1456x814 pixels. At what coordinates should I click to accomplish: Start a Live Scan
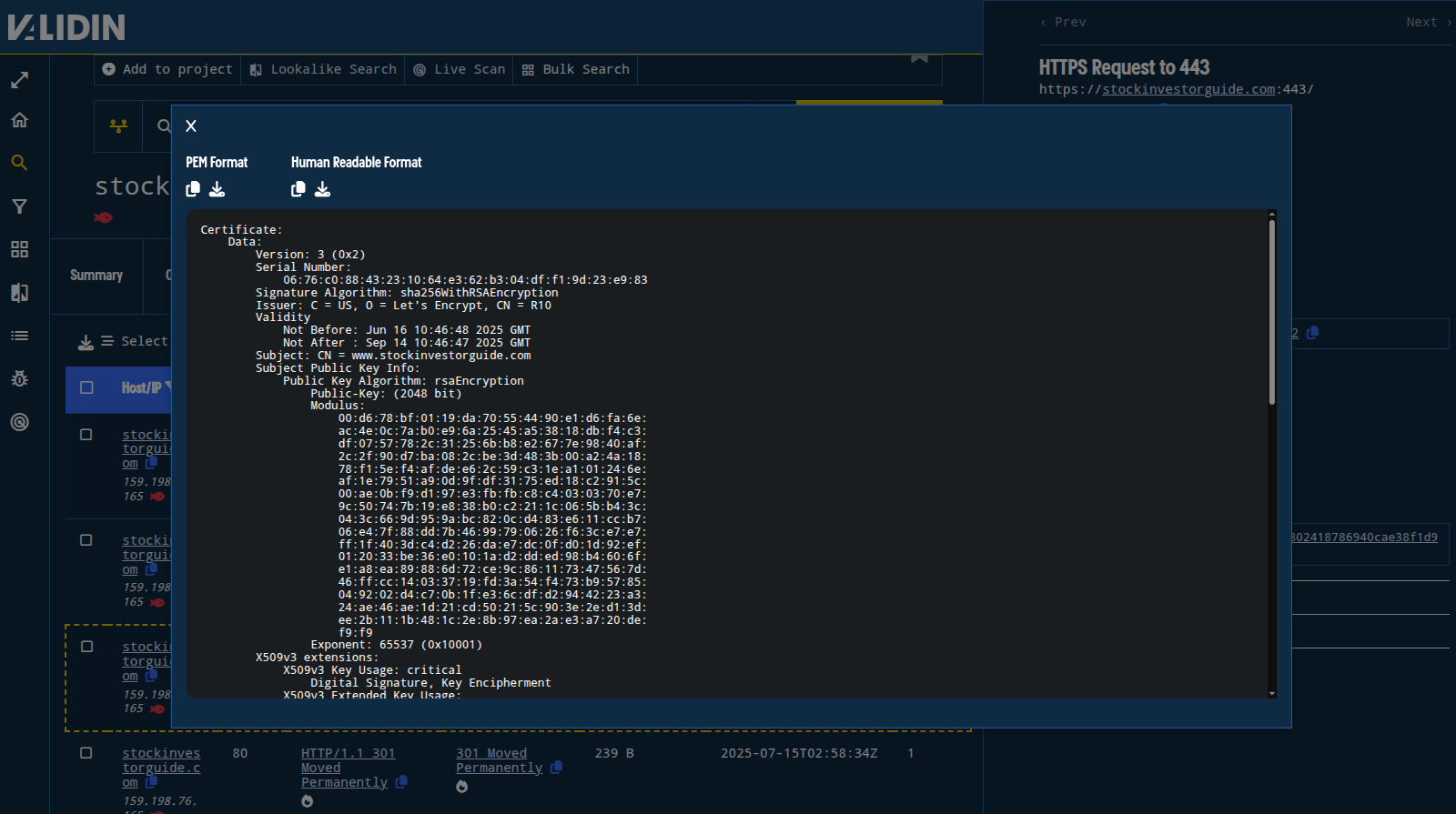[460, 69]
